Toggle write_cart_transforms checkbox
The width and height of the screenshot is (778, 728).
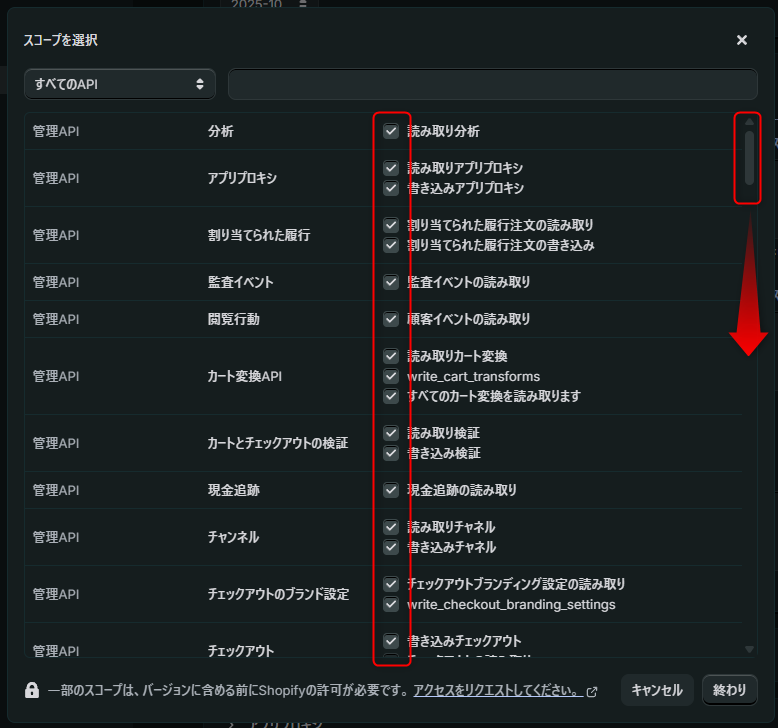click(x=391, y=376)
